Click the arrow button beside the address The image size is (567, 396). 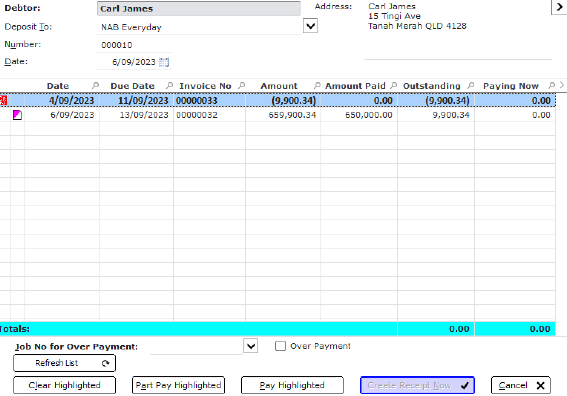point(559,7)
